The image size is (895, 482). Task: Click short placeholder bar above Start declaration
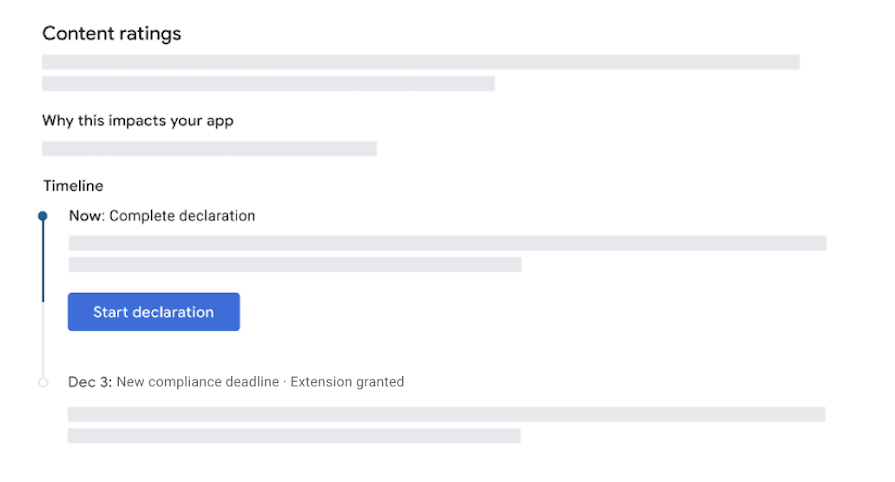point(295,264)
